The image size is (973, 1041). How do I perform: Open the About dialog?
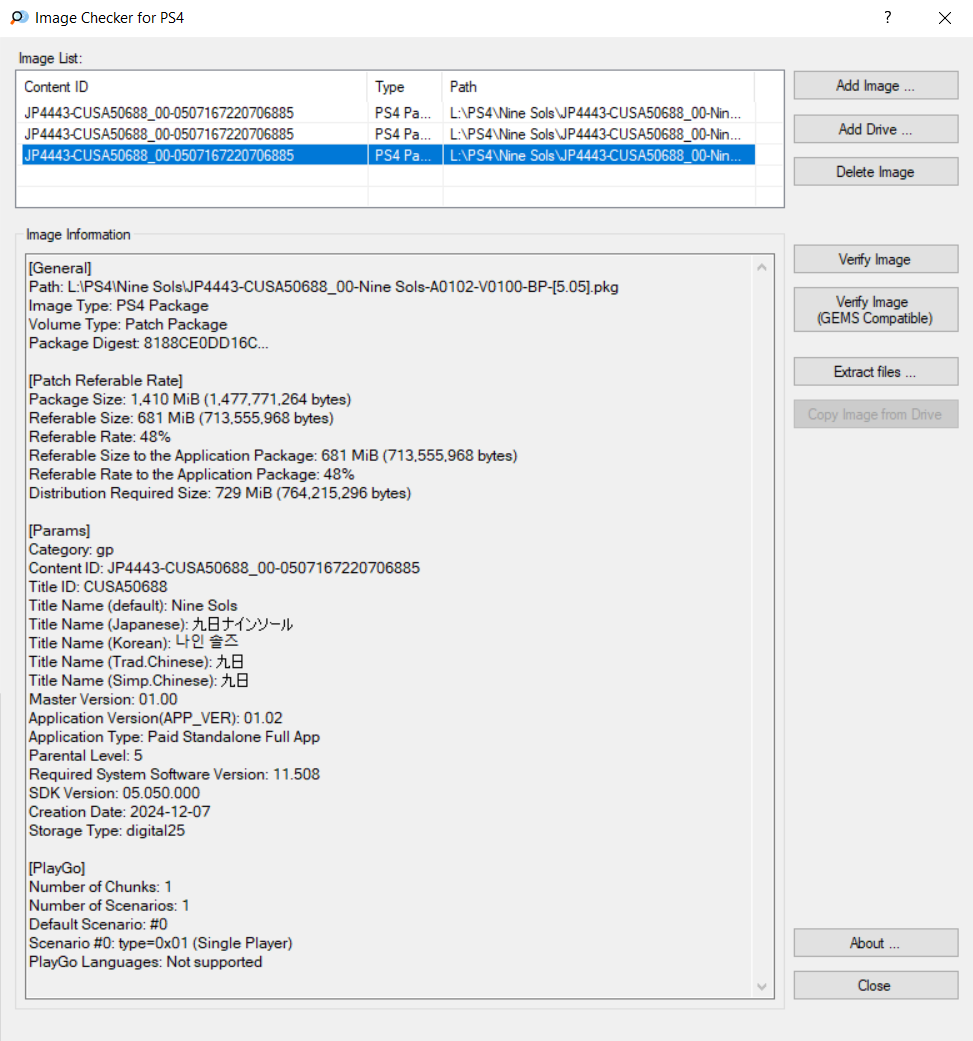click(875, 943)
